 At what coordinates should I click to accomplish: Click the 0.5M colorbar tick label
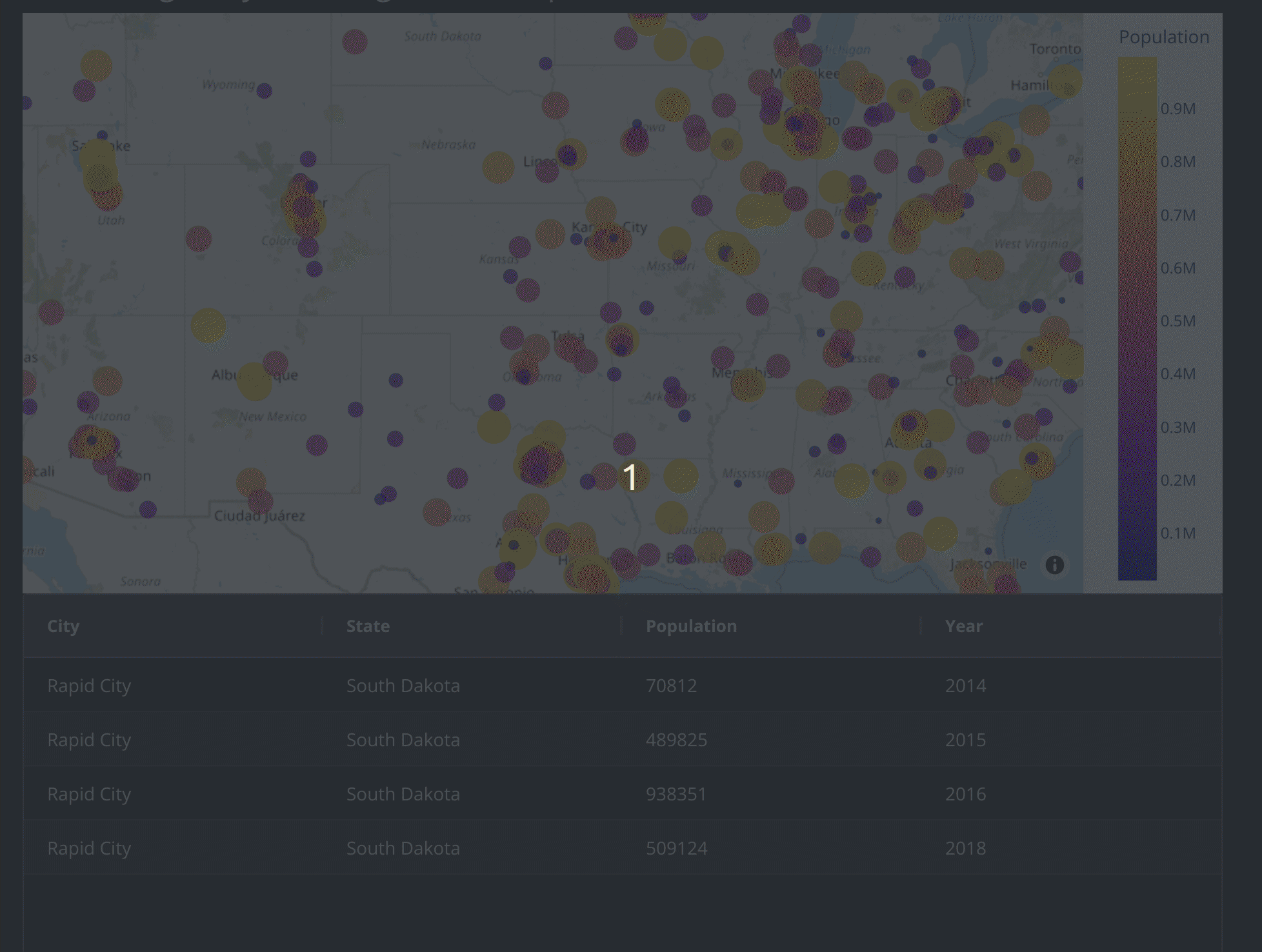click(x=1177, y=321)
